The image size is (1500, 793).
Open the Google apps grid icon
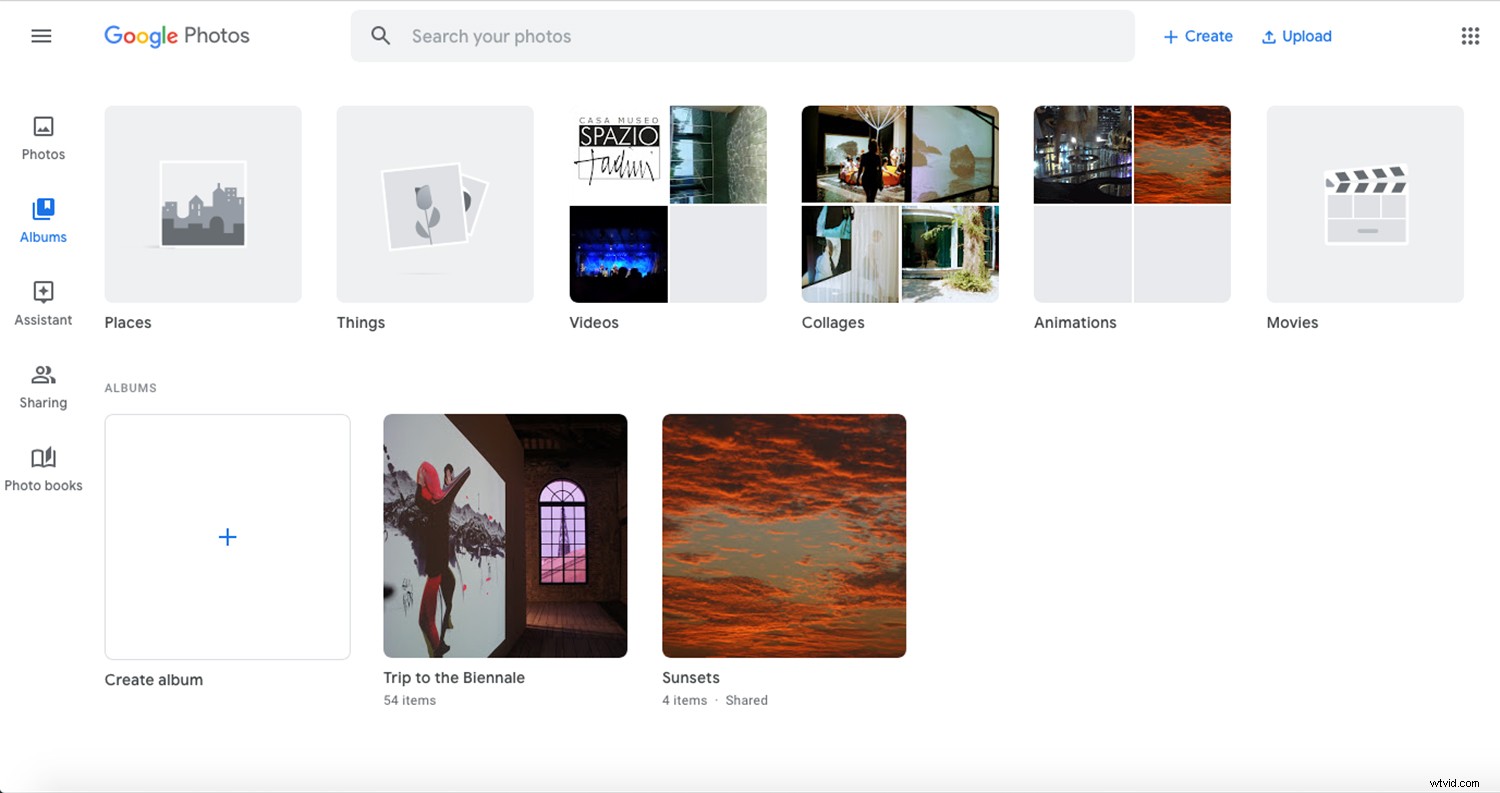click(x=1469, y=35)
